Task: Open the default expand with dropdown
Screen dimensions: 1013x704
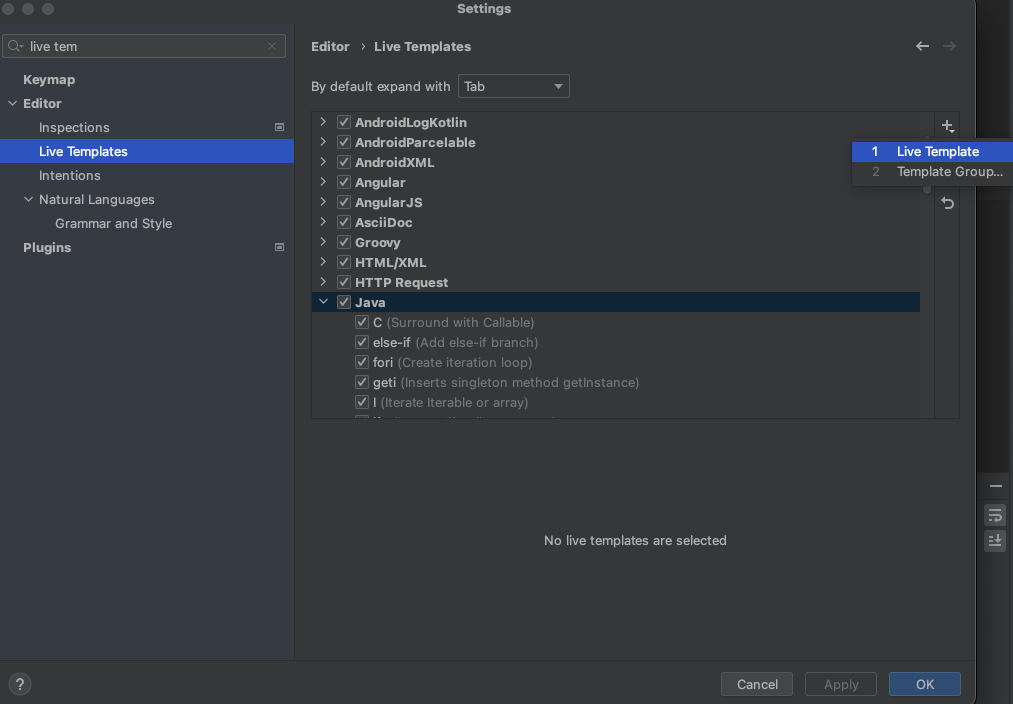Action: [513, 86]
